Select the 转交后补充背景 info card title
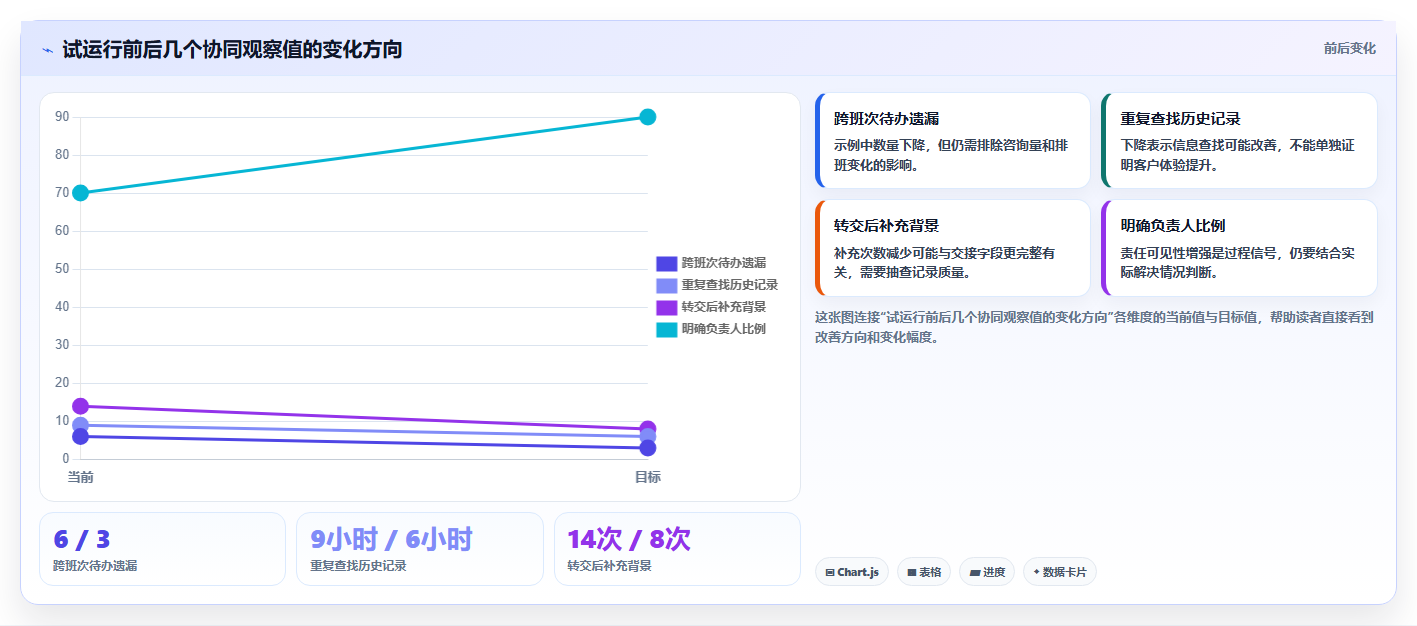The image size is (1417, 626). click(x=886, y=226)
